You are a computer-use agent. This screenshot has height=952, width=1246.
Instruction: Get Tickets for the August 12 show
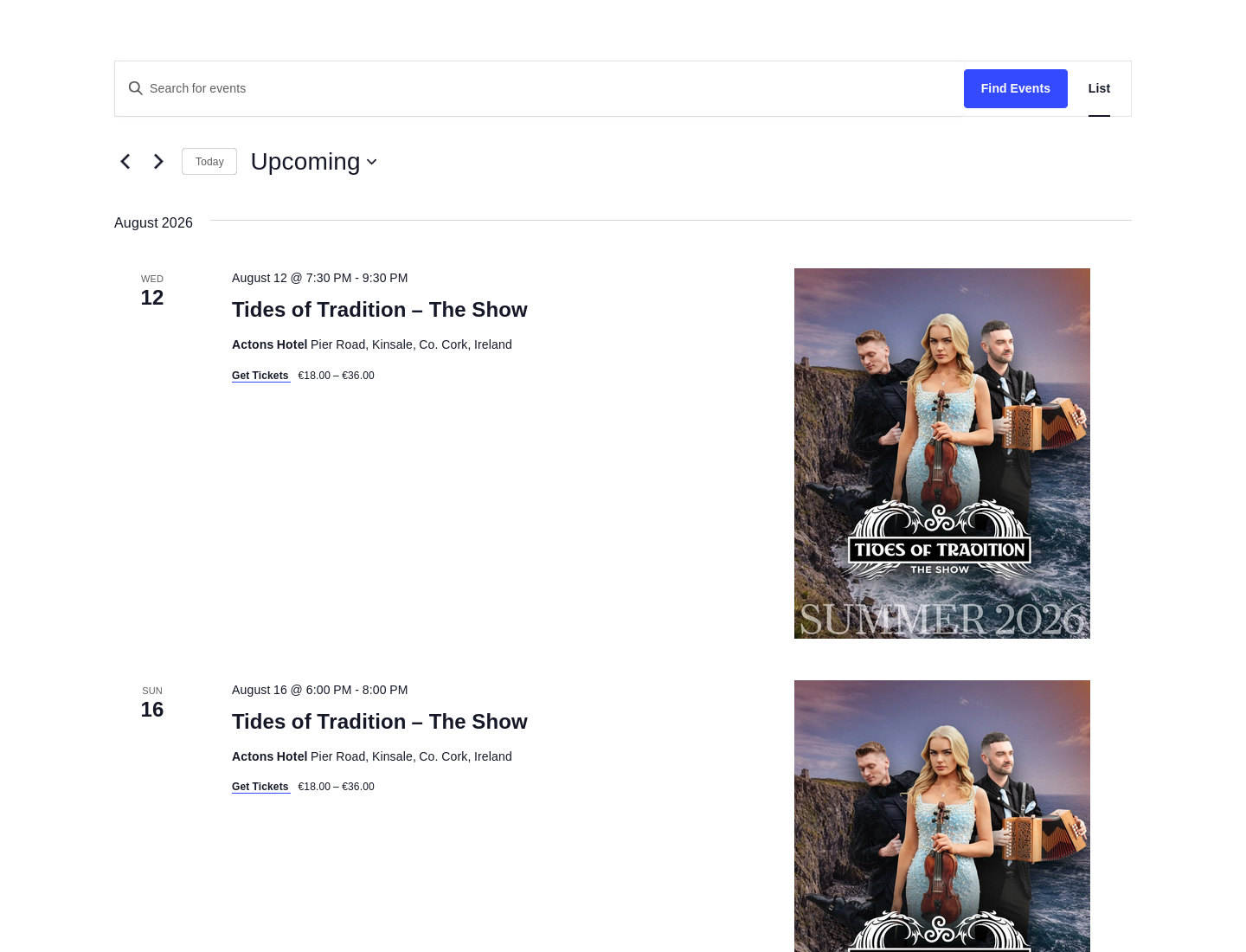[260, 376]
